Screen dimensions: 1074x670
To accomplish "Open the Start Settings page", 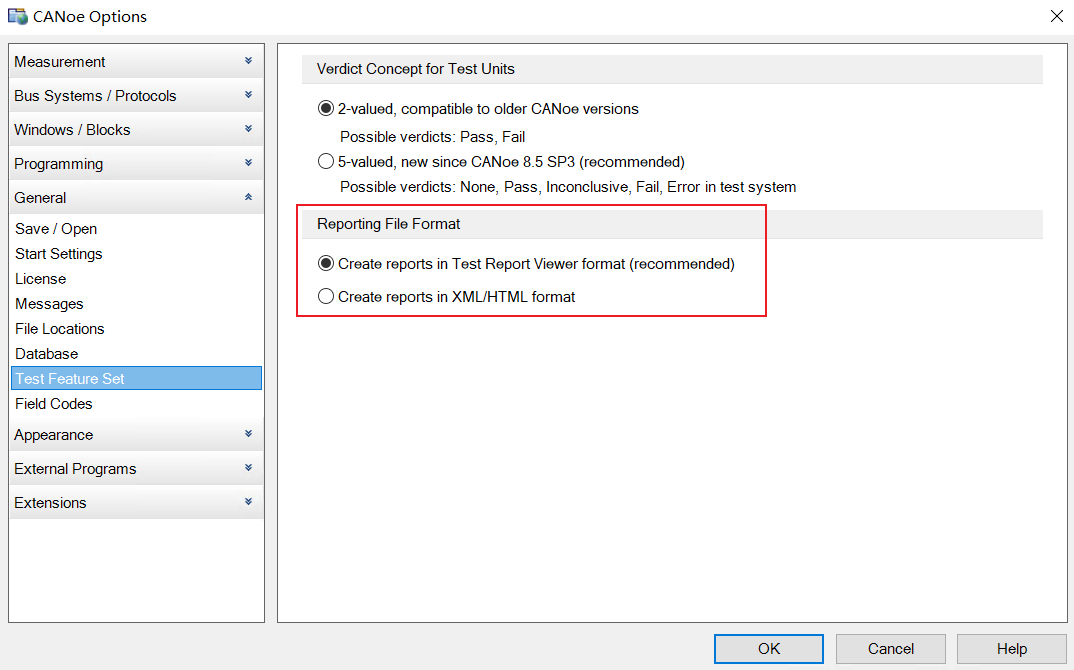I will (x=136, y=253).
